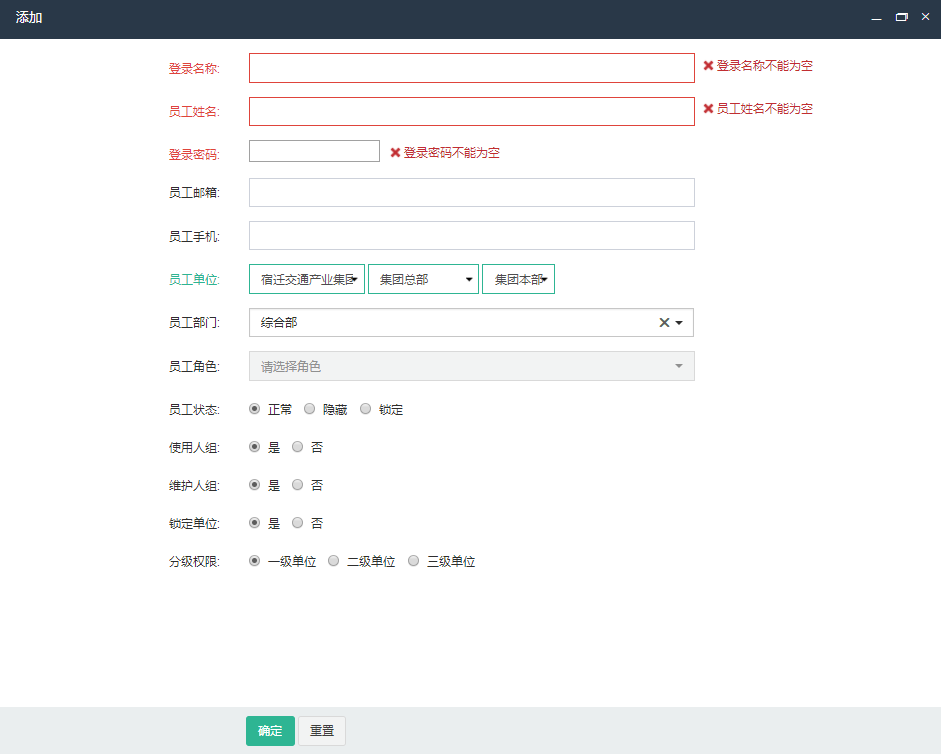Open the 集团本部 dropdown
This screenshot has height=754, width=941.
[x=518, y=280]
